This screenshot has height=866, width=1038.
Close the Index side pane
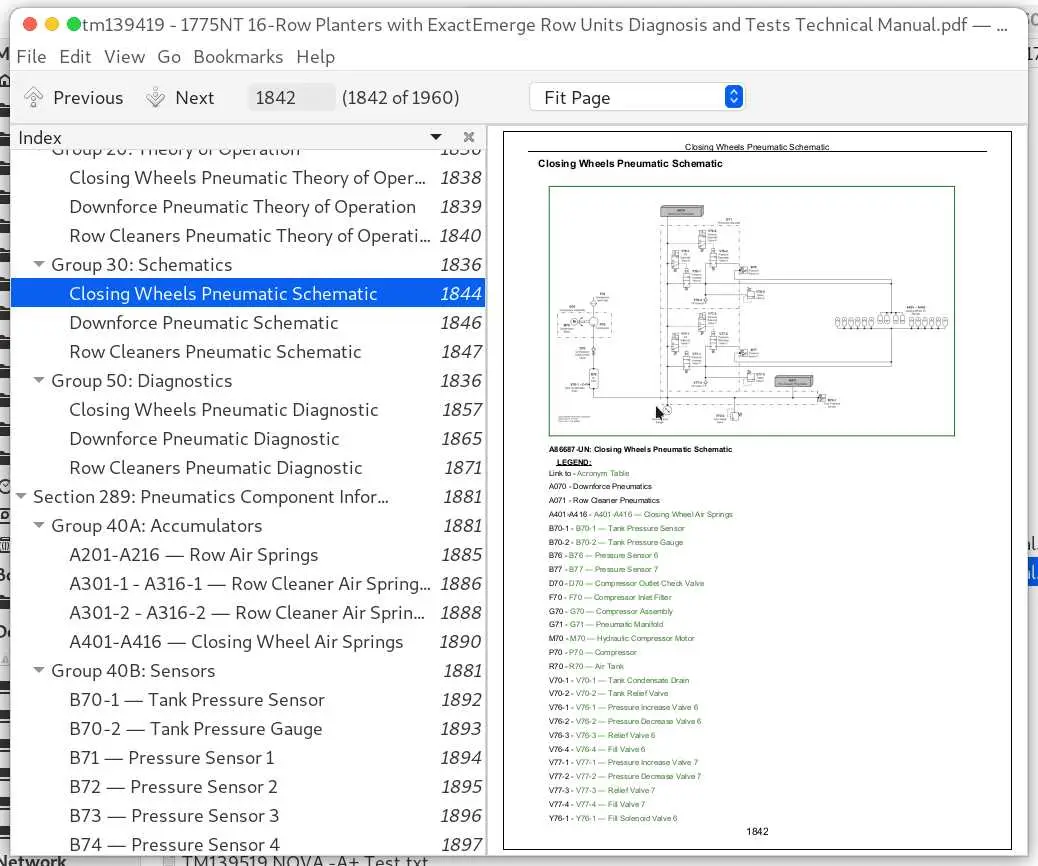click(469, 137)
